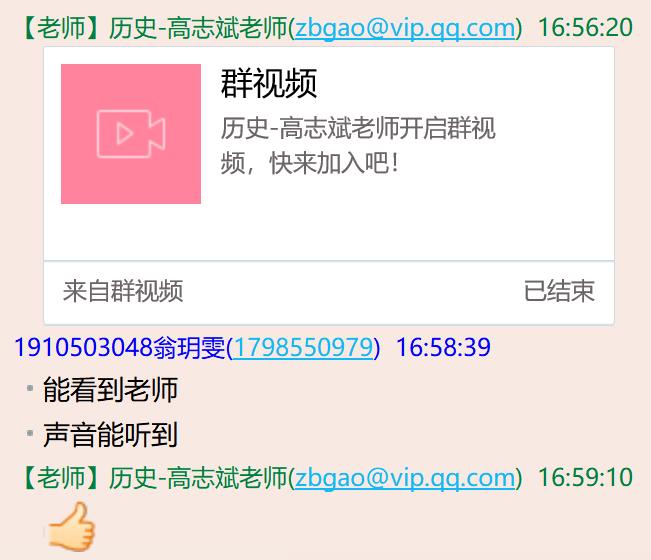Click the bullet before 能看到老师

click(30, 389)
